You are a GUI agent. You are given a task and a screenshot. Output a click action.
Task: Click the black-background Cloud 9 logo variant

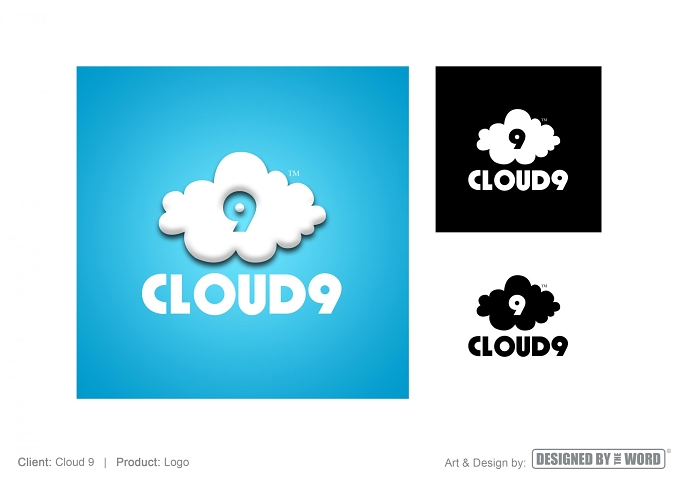(518, 149)
